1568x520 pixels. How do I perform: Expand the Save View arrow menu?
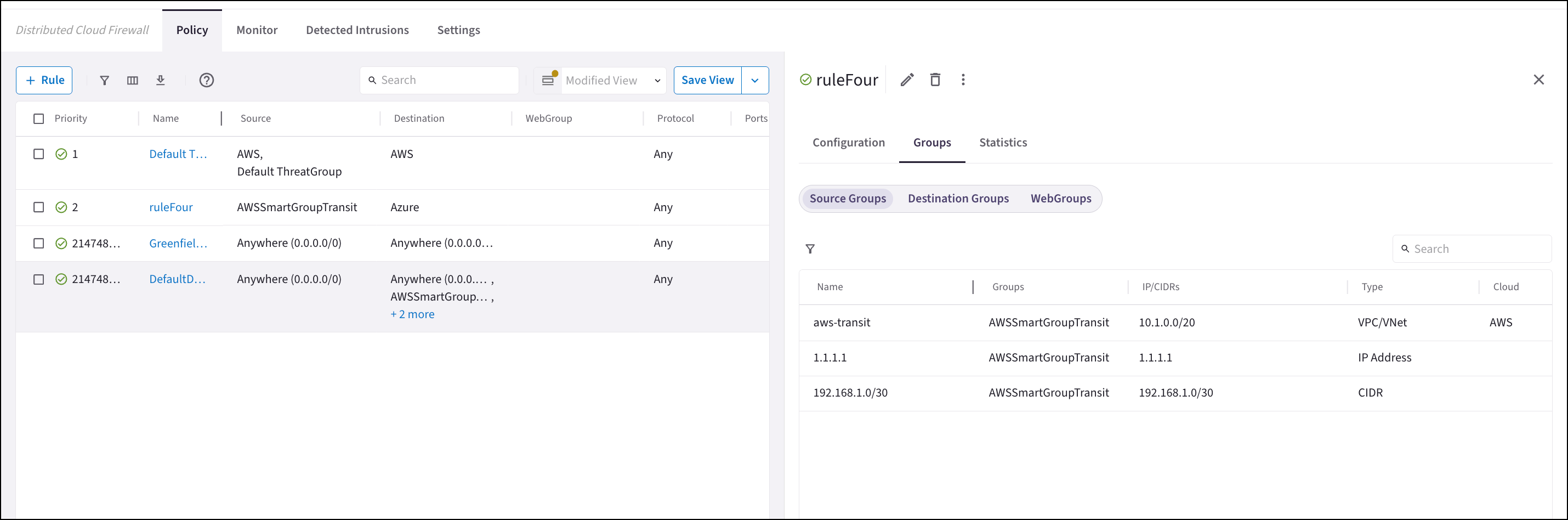[755, 81]
